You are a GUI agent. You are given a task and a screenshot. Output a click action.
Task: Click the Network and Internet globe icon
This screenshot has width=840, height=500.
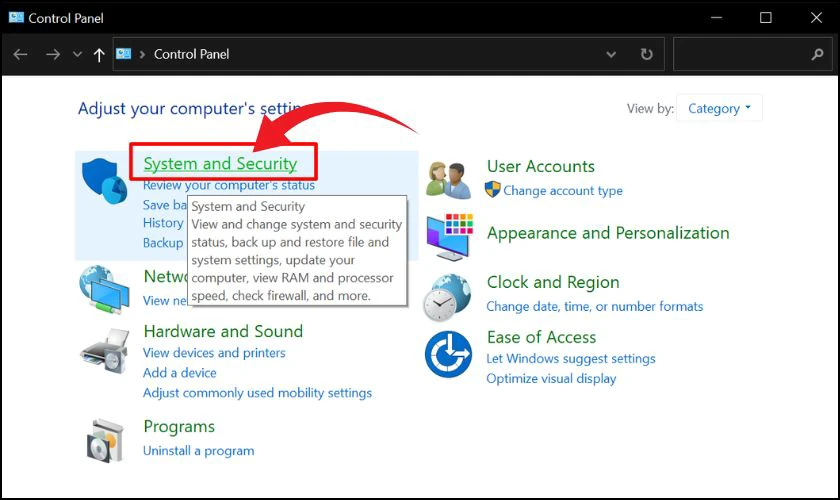[104, 289]
